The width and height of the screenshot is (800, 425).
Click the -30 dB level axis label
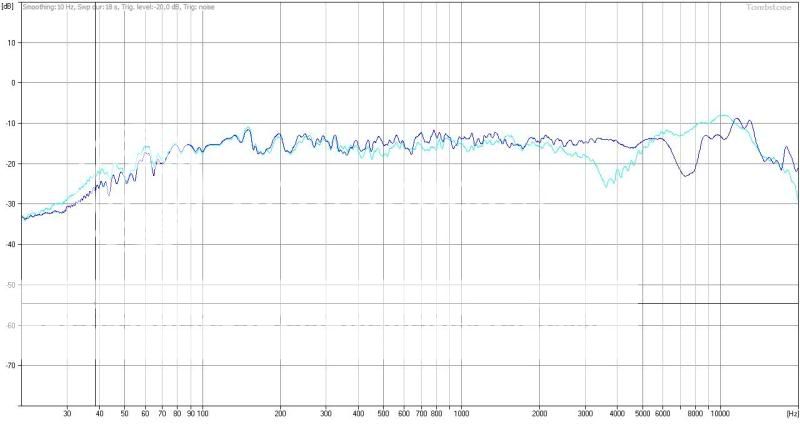[x=10, y=204]
